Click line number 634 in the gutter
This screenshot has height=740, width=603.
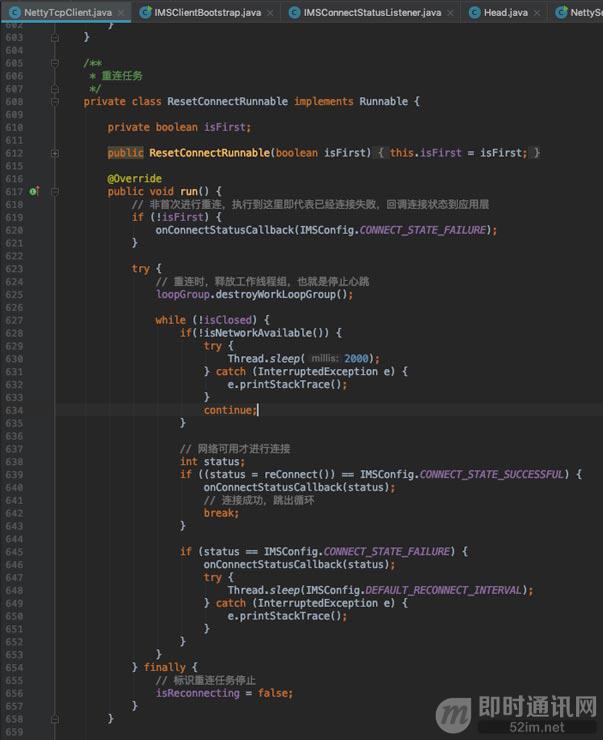[x=14, y=410]
